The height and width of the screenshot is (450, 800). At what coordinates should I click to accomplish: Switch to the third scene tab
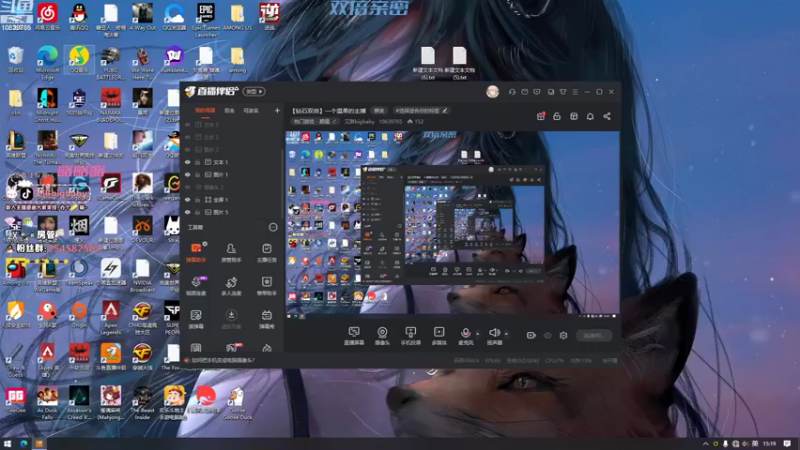click(251, 110)
